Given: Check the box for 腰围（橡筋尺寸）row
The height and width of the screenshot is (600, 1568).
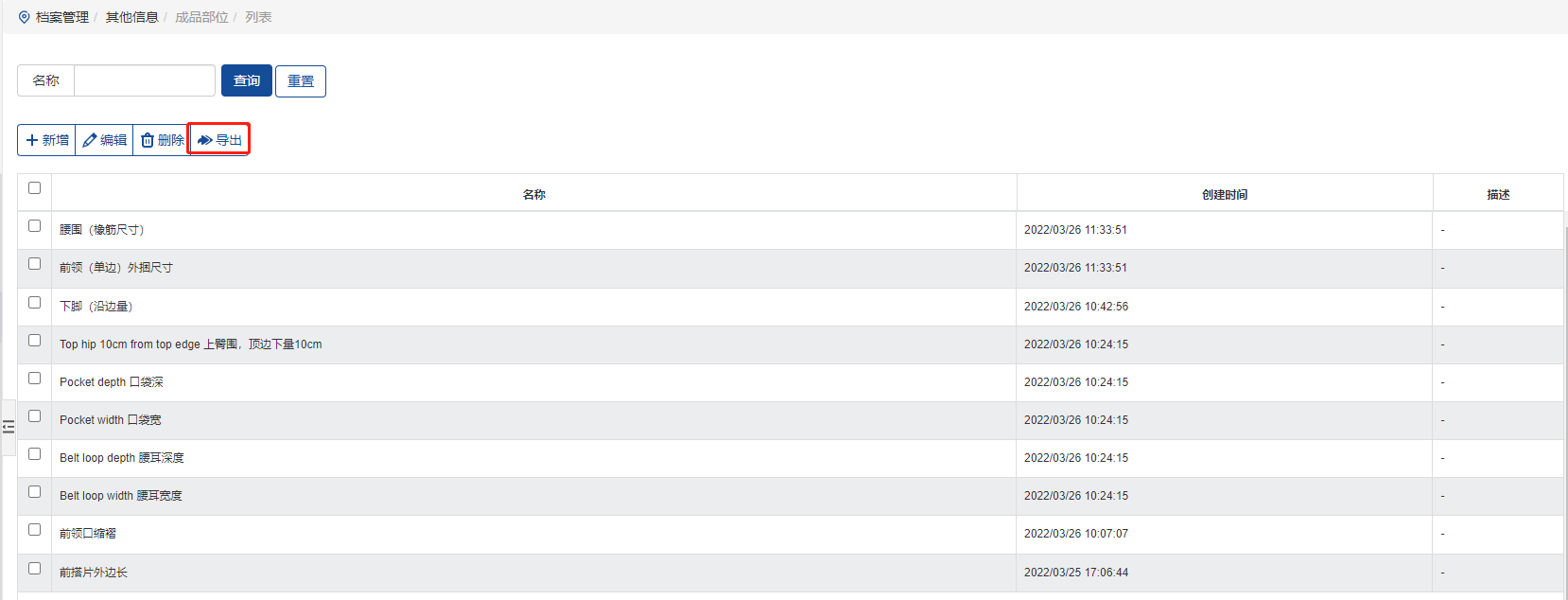Looking at the screenshot, I should [35, 226].
